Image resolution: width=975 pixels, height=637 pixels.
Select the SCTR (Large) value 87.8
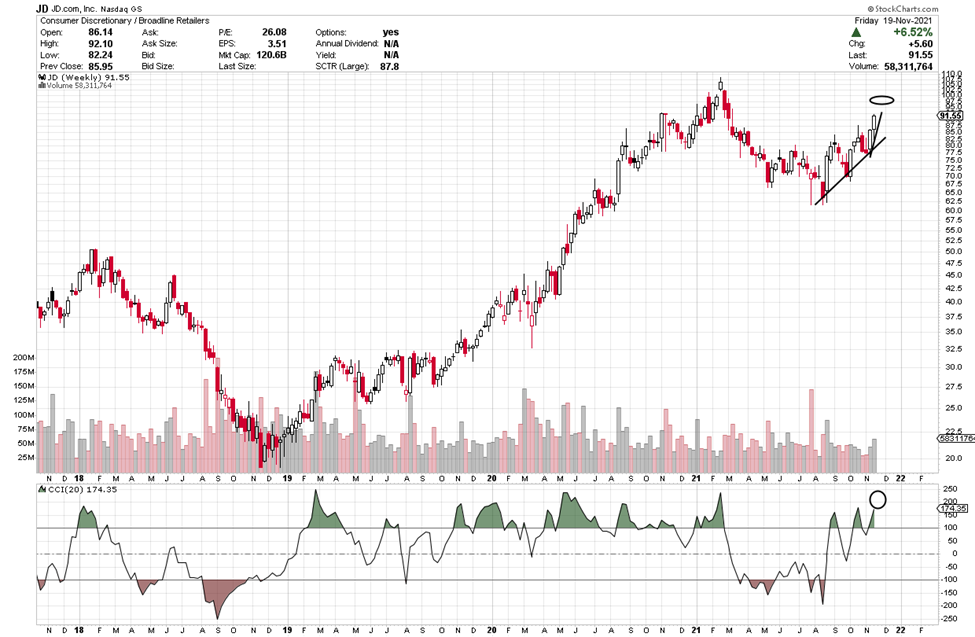coord(389,66)
